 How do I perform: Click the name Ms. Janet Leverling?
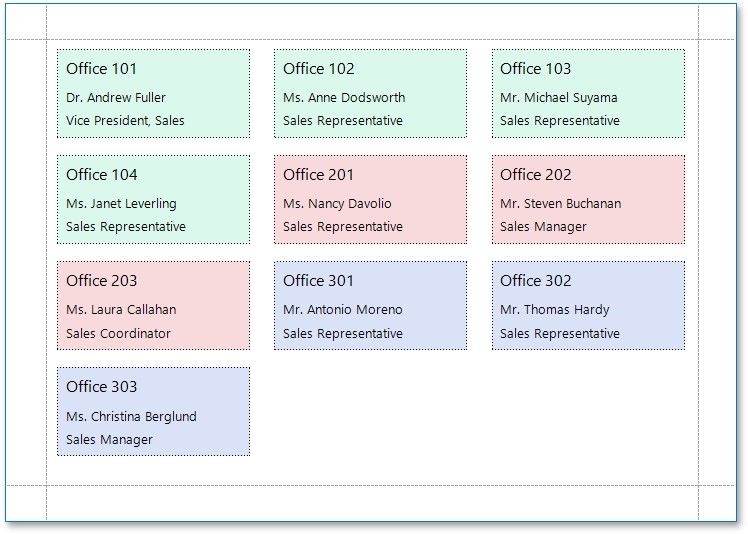[121, 204]
